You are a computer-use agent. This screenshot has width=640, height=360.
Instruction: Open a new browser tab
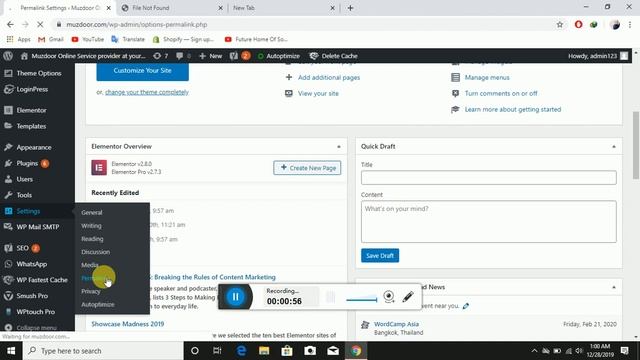(350, 8)
